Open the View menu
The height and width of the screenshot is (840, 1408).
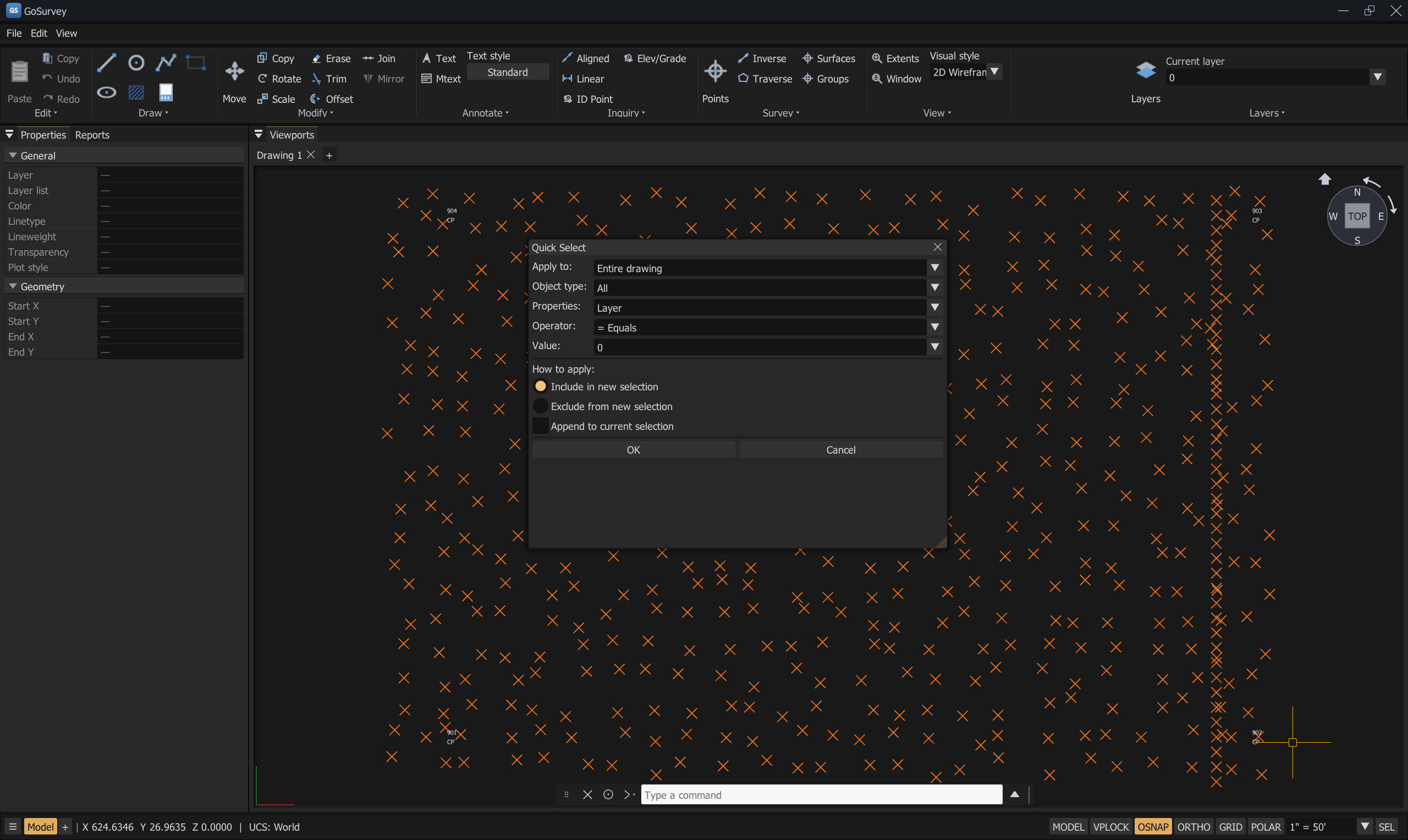pyautogui.click(x=66, y=34)
